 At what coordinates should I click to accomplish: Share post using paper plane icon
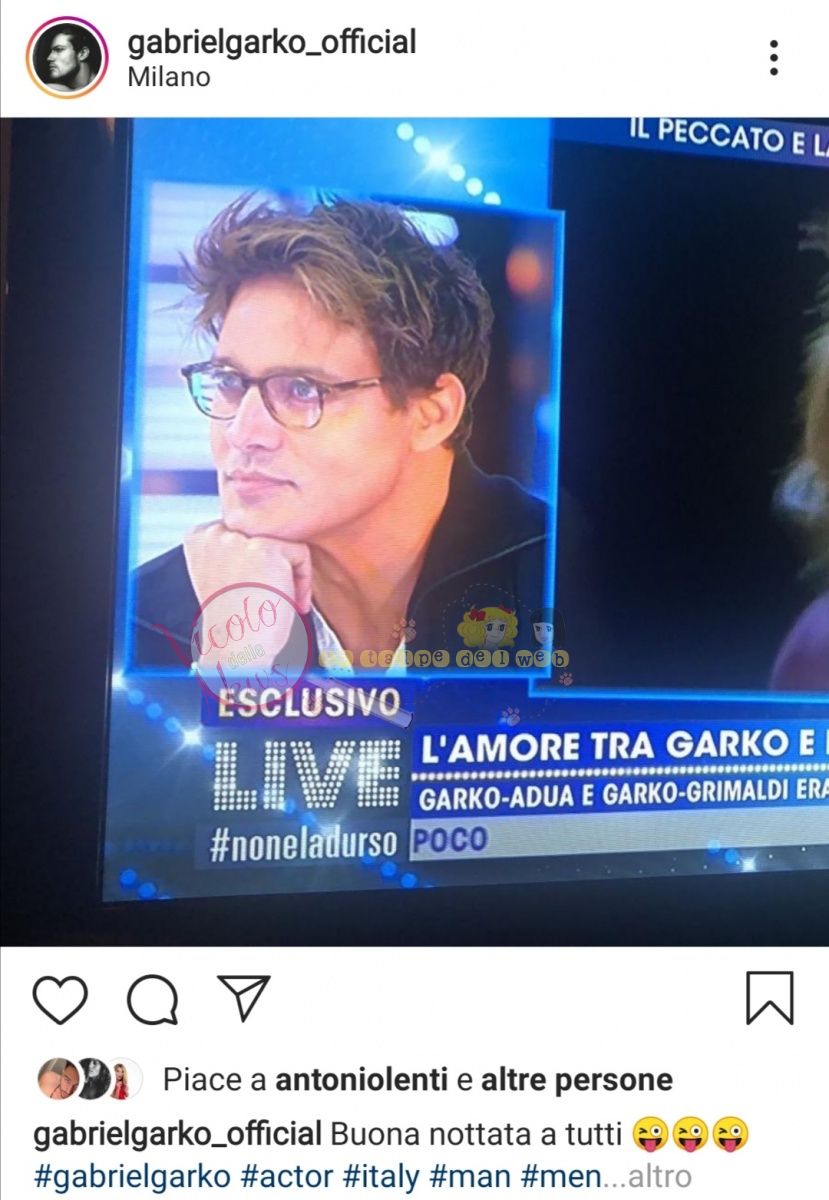244,998
